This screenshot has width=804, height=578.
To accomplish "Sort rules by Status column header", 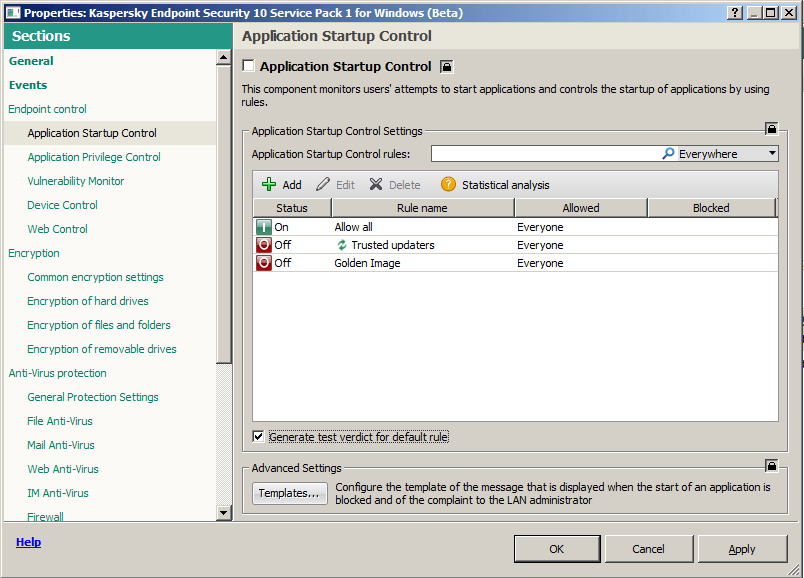I will tap(292, 208).
